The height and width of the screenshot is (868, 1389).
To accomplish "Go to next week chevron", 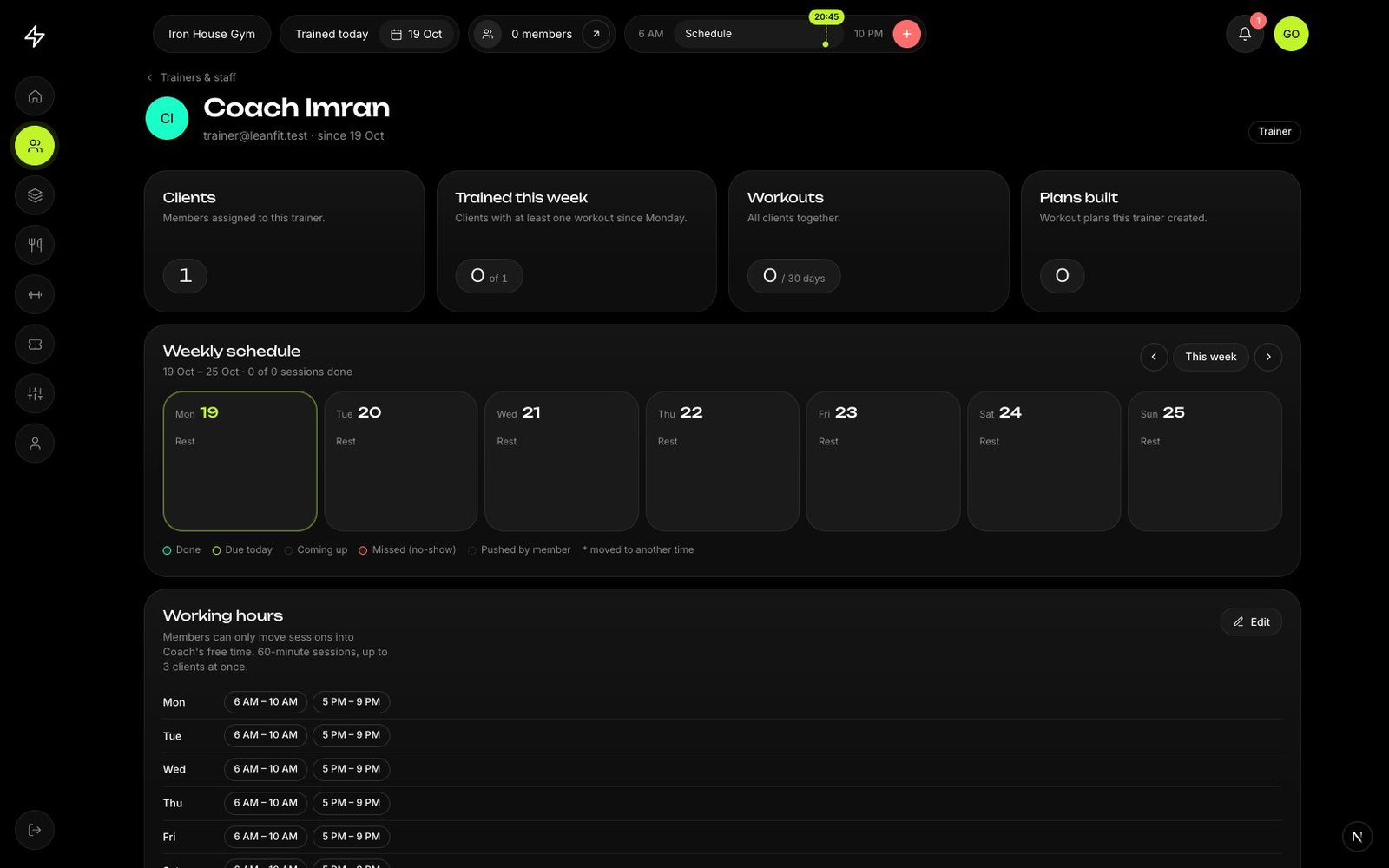I will (1268, 357).
